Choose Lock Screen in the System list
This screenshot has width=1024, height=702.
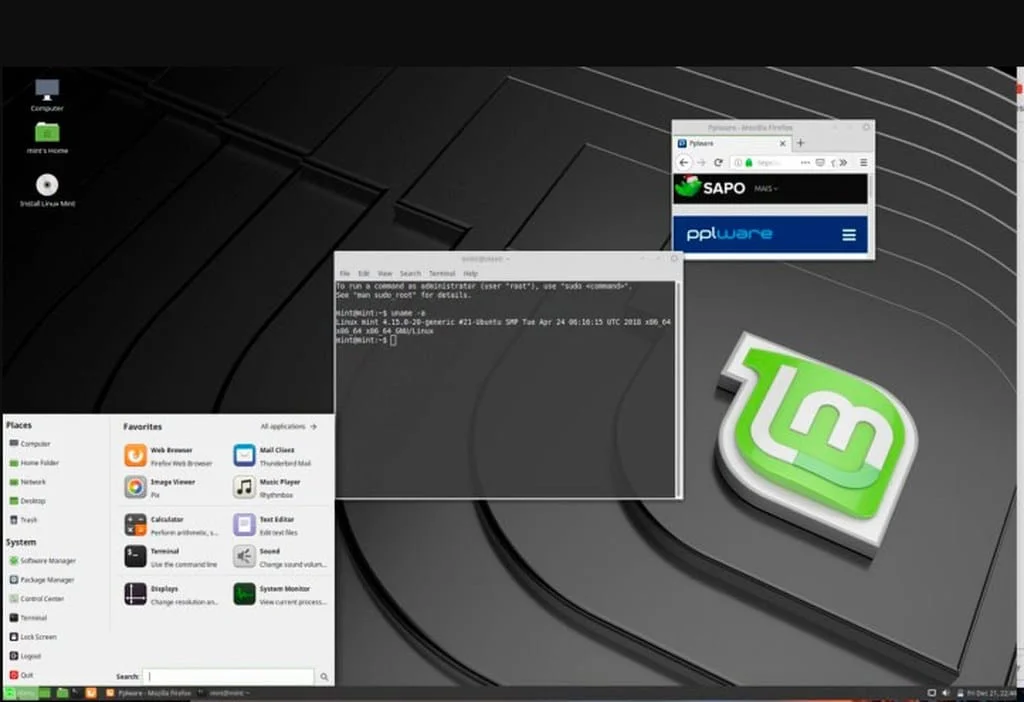pyautogui.click(x=33, y=637)
